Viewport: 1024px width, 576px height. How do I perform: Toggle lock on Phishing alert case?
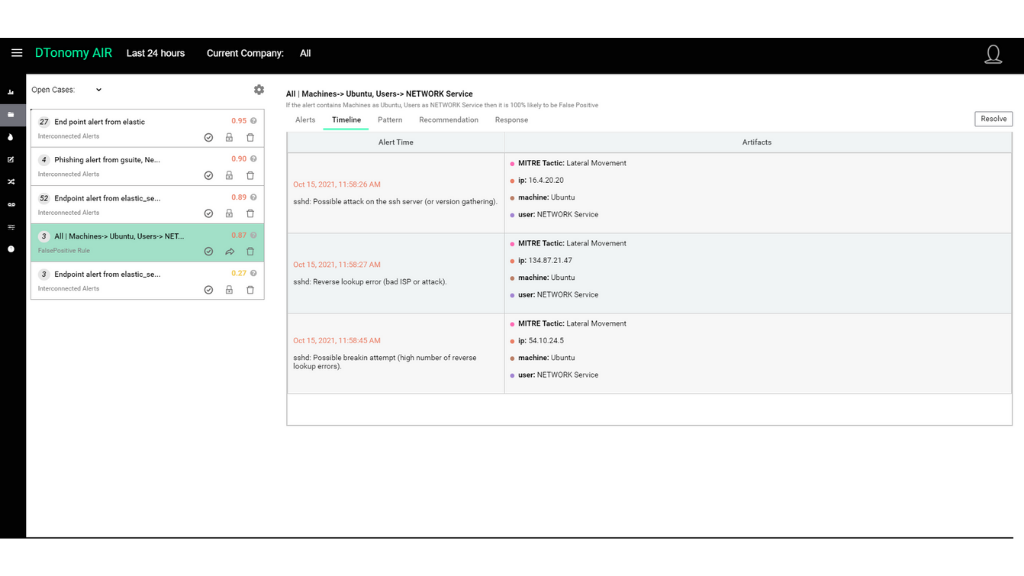coord(229,175)
